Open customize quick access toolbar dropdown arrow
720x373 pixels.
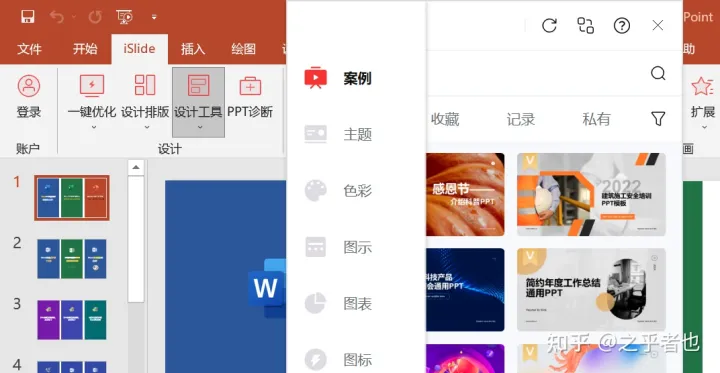pos(154,17)
